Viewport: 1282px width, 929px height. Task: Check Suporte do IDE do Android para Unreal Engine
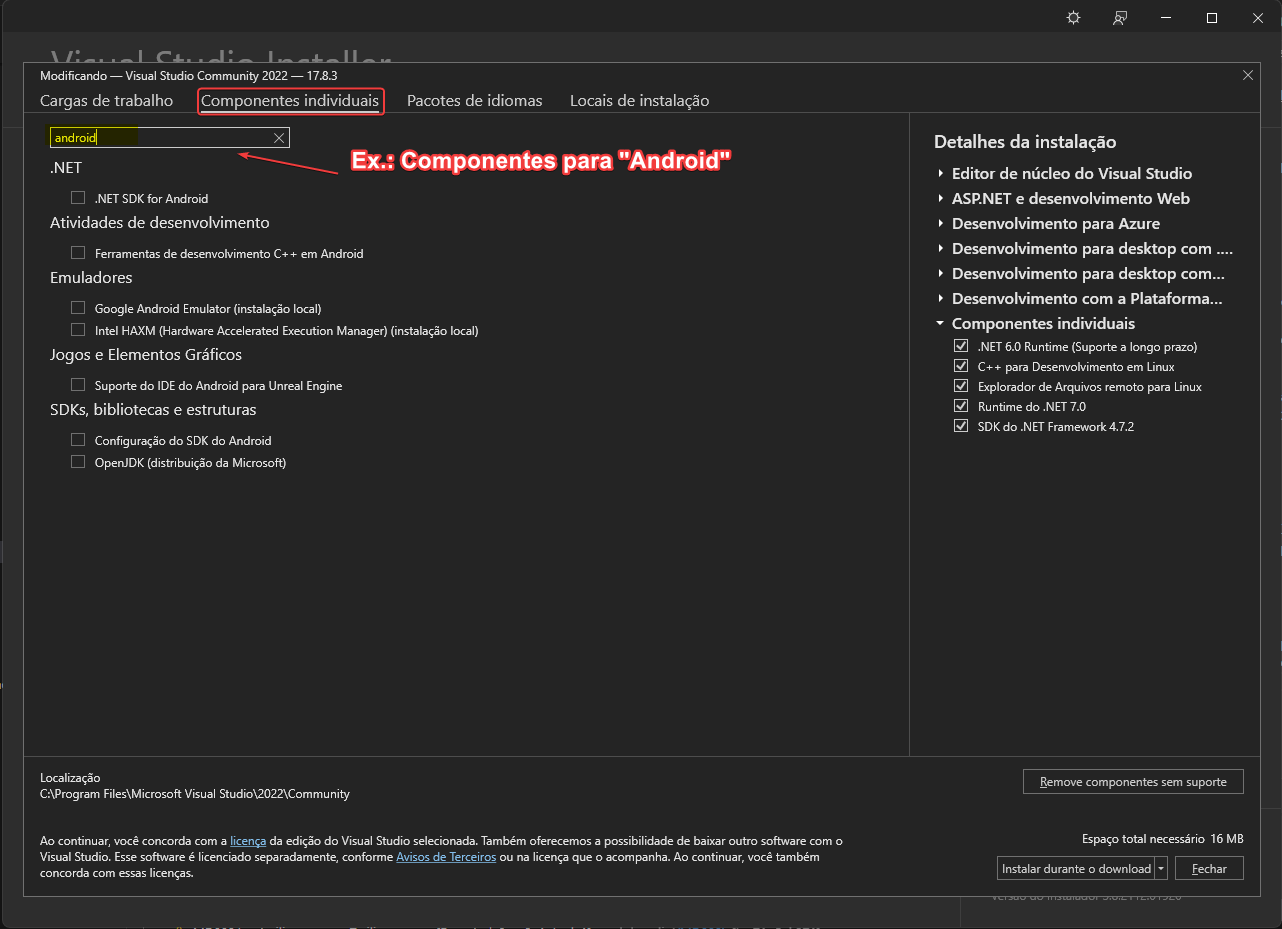78,384
